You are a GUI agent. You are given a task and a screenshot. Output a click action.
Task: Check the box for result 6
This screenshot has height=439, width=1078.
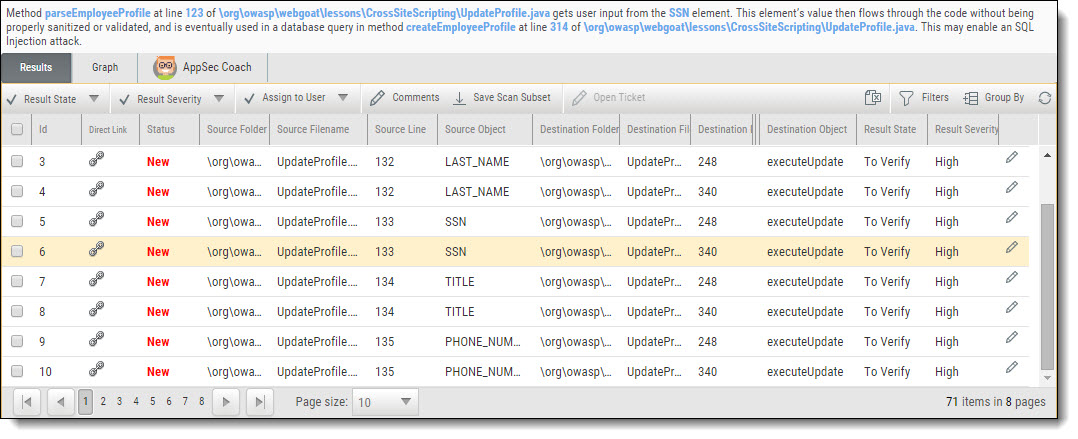(x=17, y=251)
